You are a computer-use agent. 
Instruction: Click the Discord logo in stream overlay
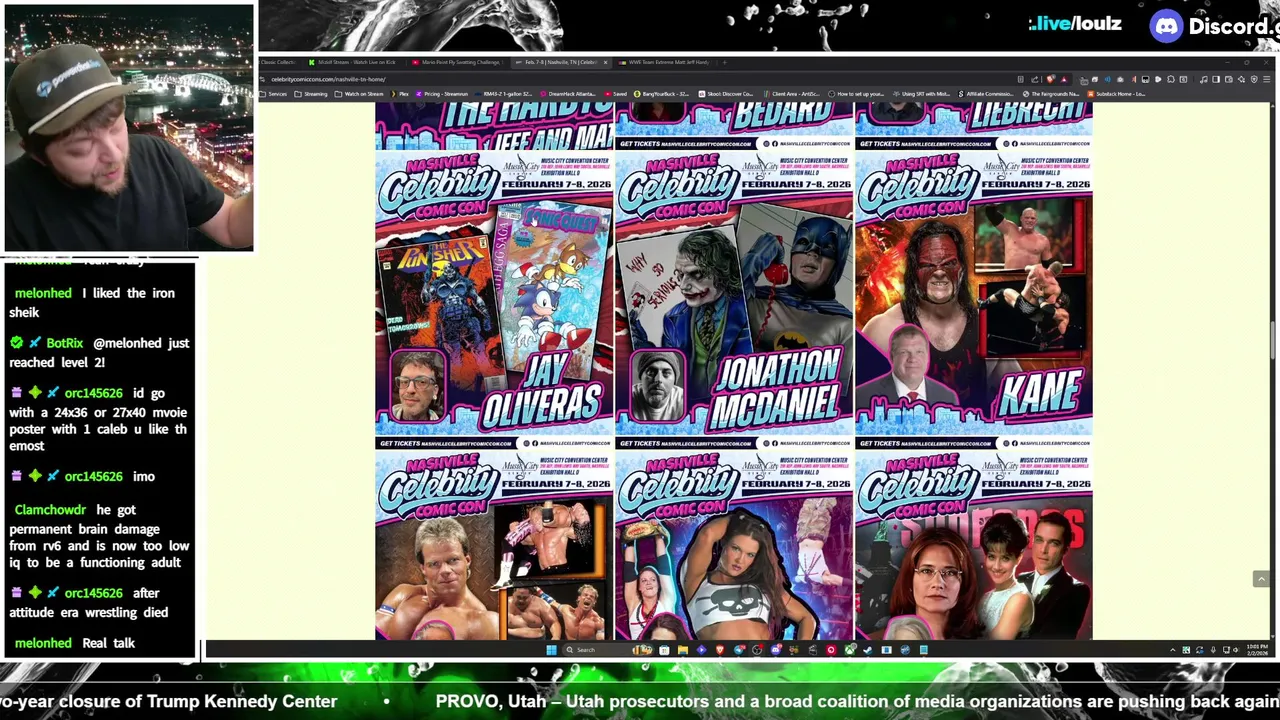pos(1167,26)
